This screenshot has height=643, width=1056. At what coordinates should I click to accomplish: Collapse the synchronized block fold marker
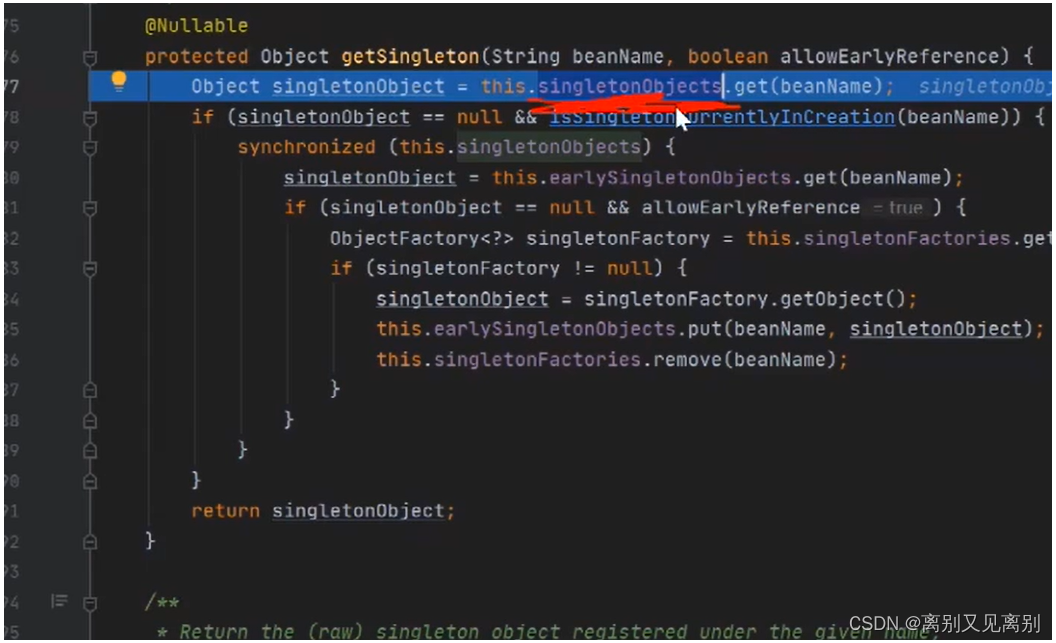click(90, 148)
